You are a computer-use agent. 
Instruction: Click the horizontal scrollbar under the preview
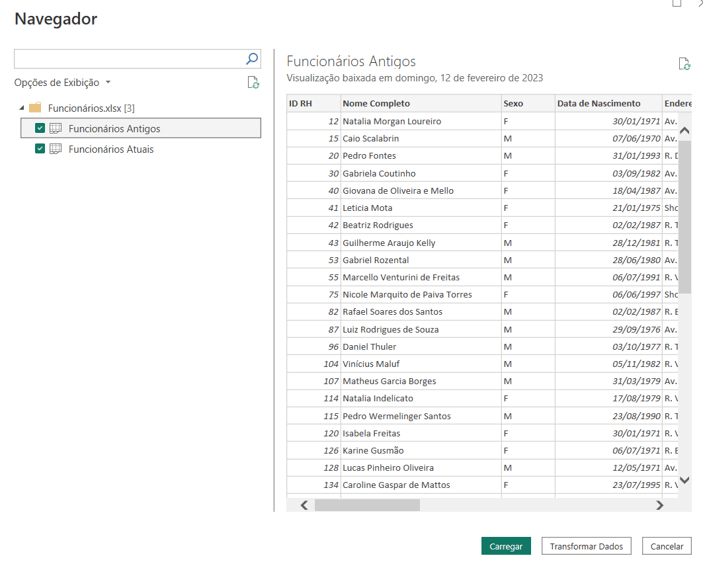tap(366, 506)
